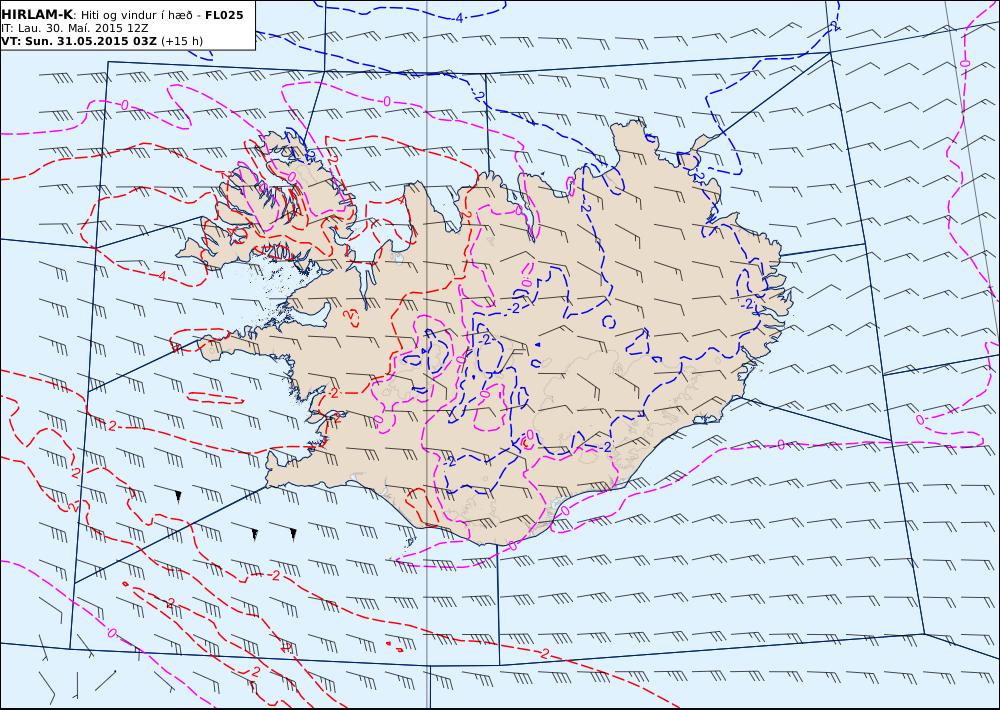The image size is (1000, 710).
Task: Click the blue -4 contour label
Action: [458, 18]
